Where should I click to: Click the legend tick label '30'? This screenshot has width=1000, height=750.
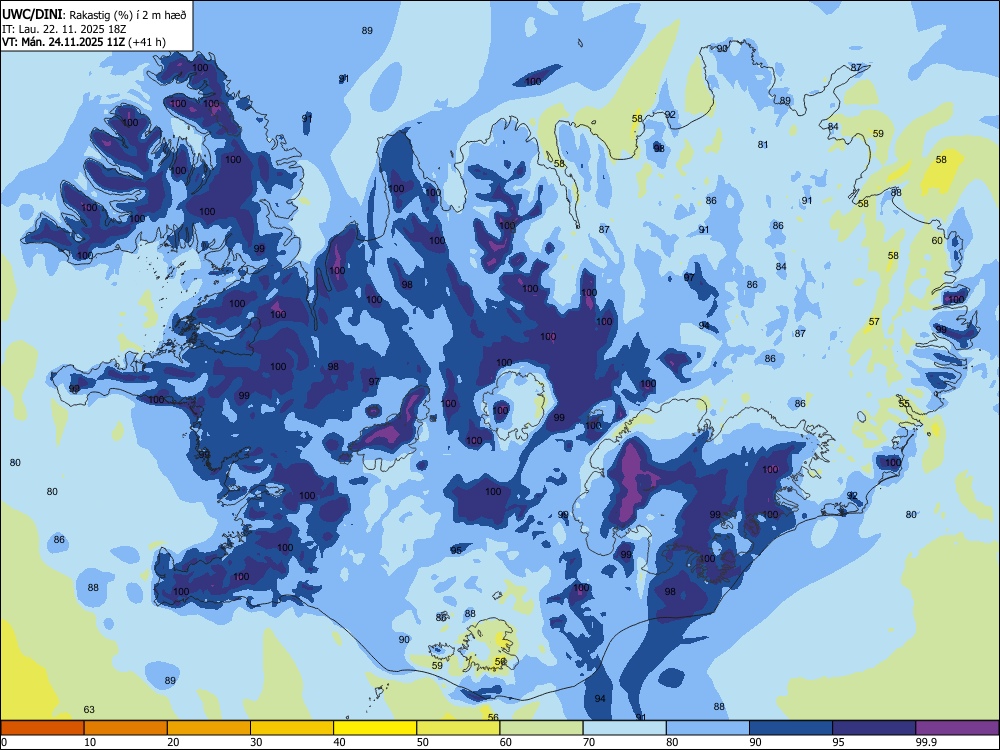256,742
